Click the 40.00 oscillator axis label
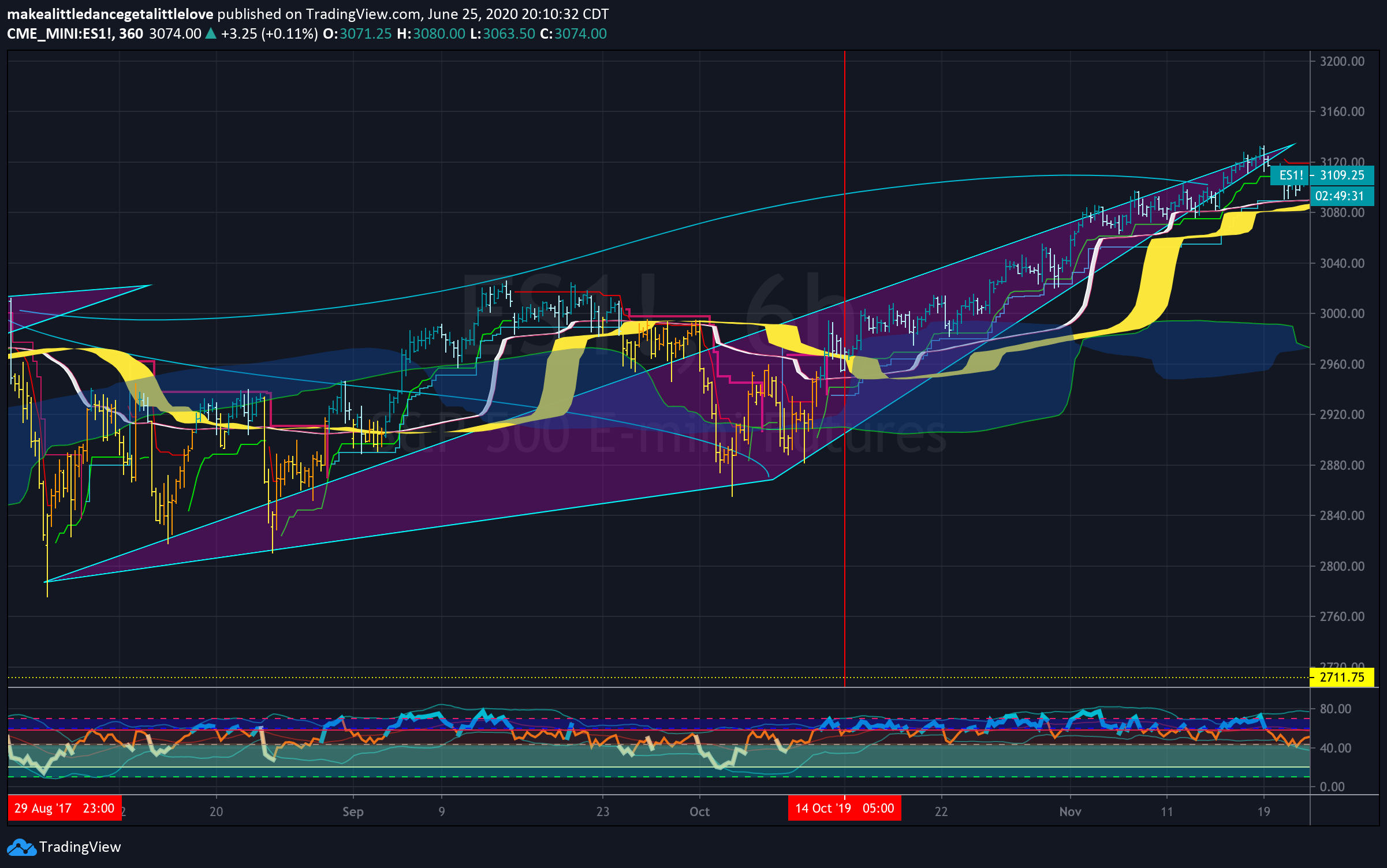This screenshot has height=868, width=1387. (1335, 748)
